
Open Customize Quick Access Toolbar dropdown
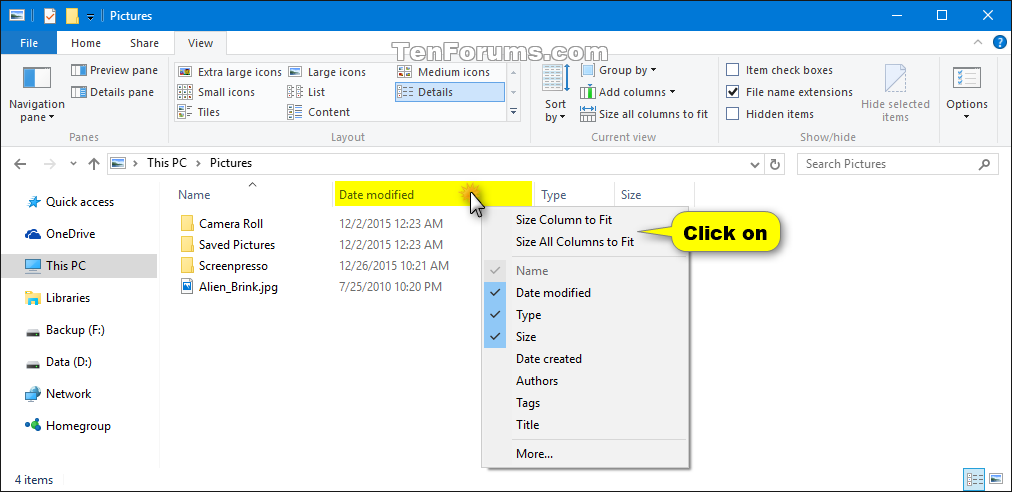[x=90, y=17]
